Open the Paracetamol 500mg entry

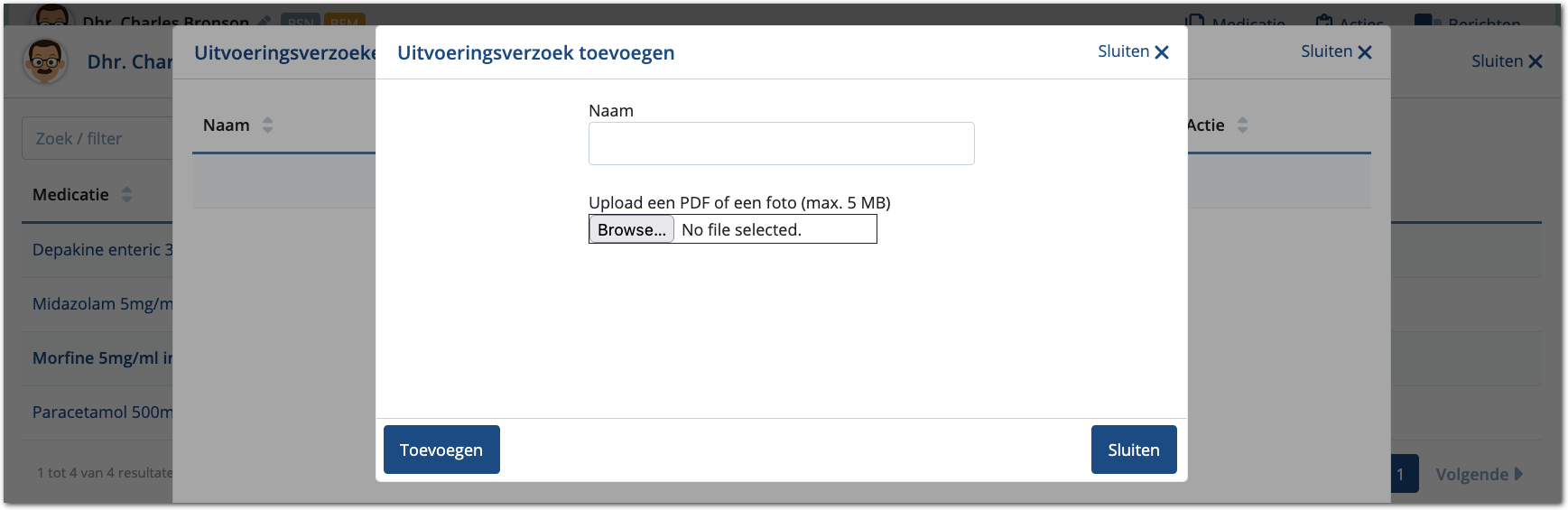click(101, 413)
